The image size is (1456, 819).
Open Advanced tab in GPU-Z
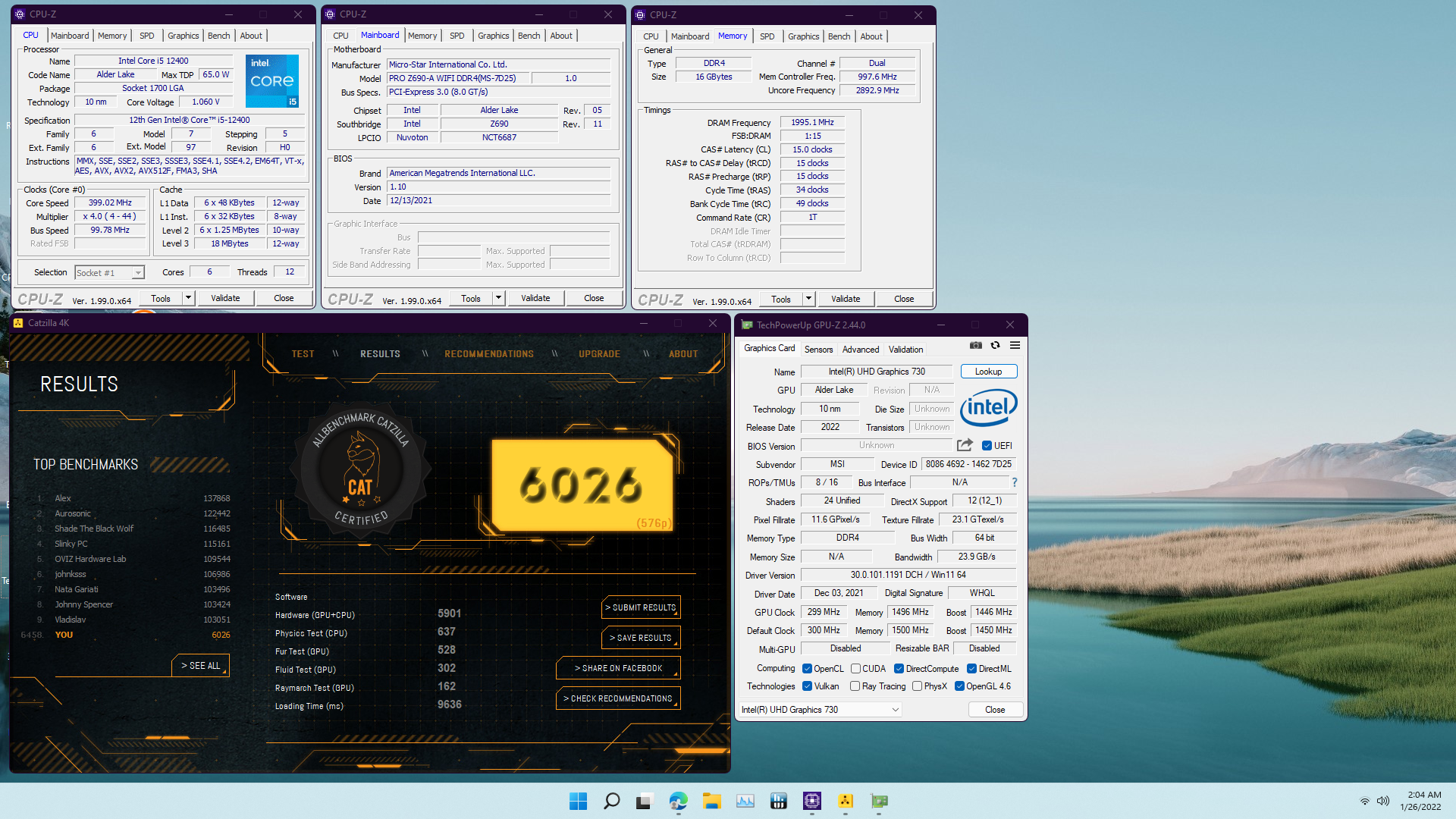[x=861, y=350]
